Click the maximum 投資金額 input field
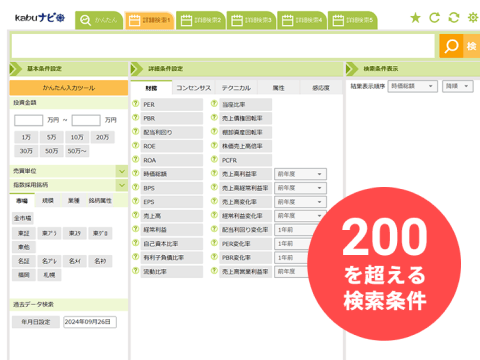This screenshot has width=480, height=360. coord(86,120)
